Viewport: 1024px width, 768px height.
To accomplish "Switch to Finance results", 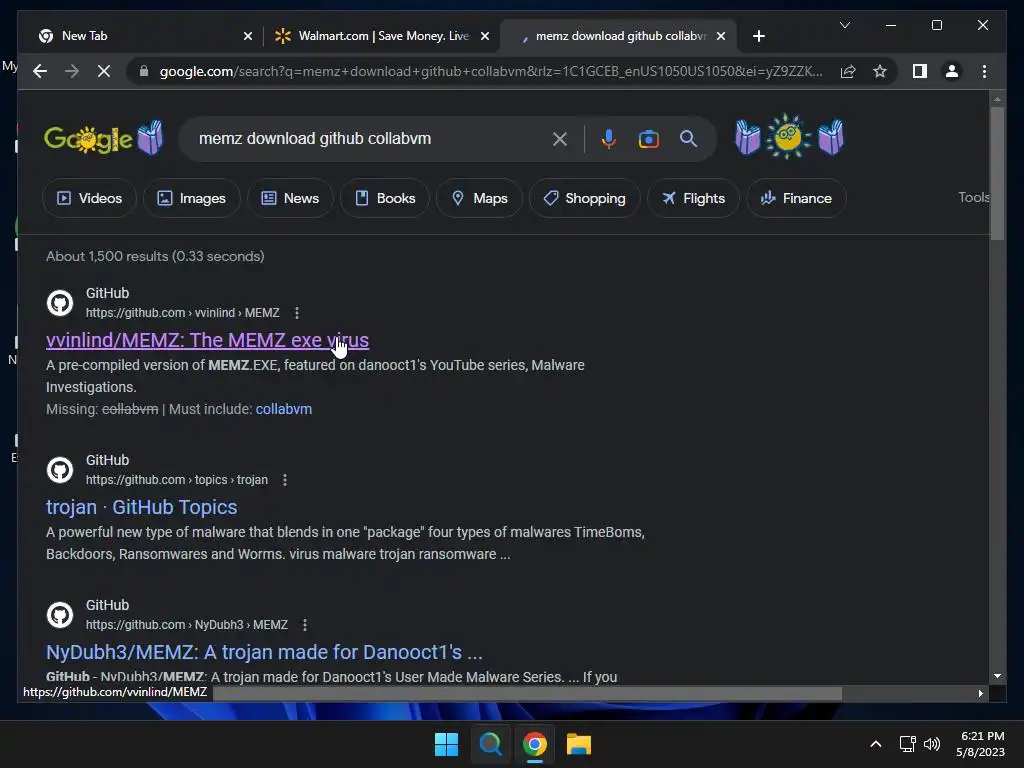I will click(x=796, y=198).
